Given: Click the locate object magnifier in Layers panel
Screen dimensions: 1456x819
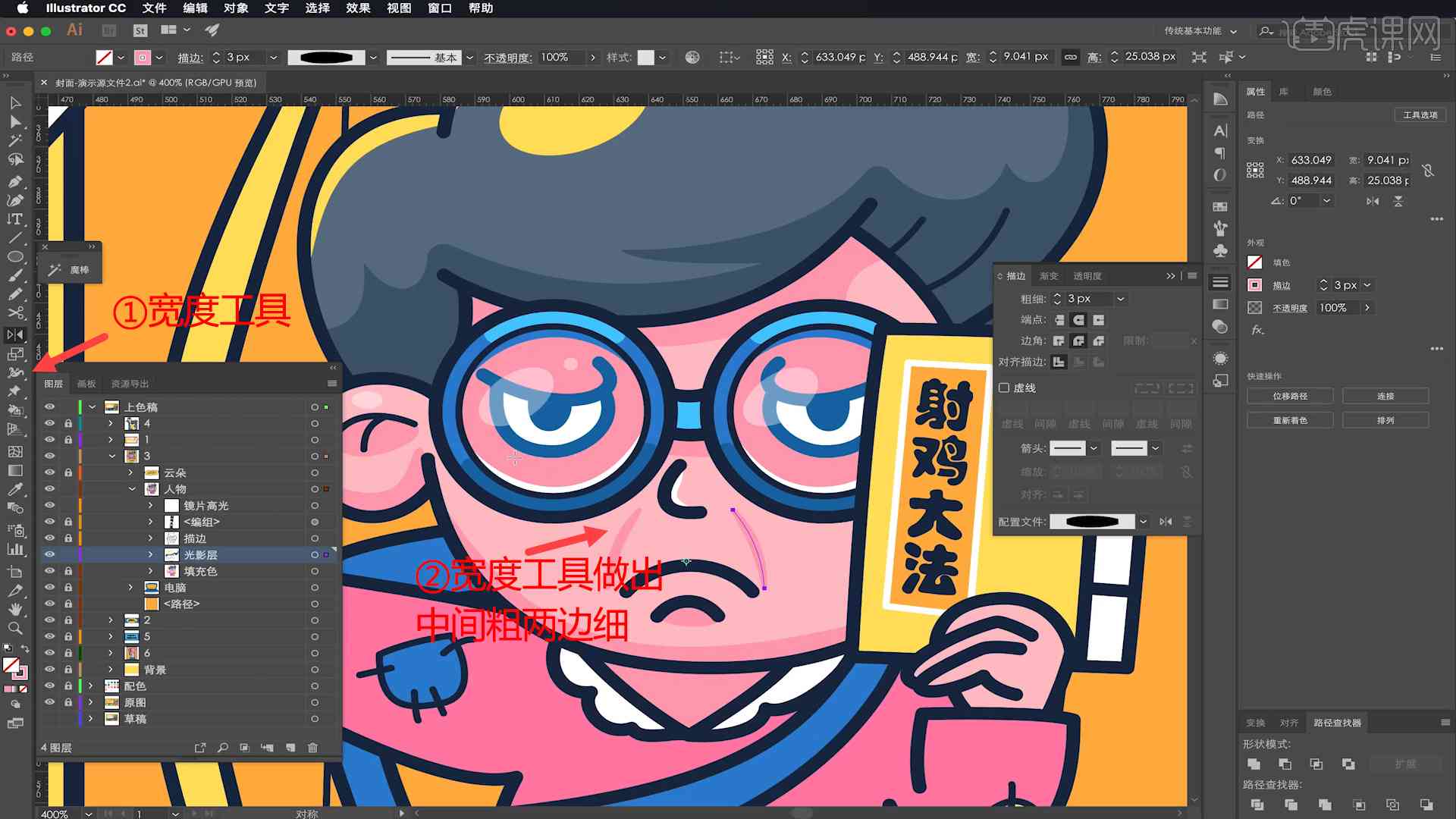Looking at the screenshot, I should coord(222,748).
